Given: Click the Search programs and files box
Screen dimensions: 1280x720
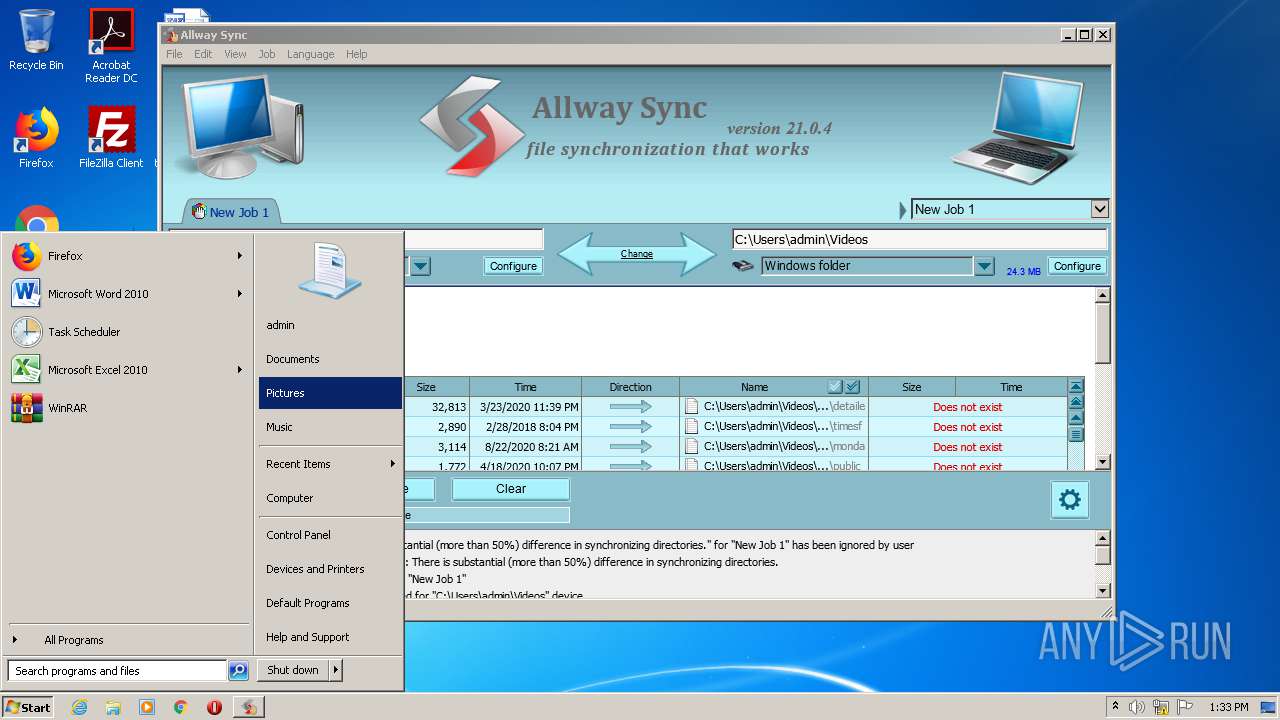Looking at the screenshot, I should (118, 671).
